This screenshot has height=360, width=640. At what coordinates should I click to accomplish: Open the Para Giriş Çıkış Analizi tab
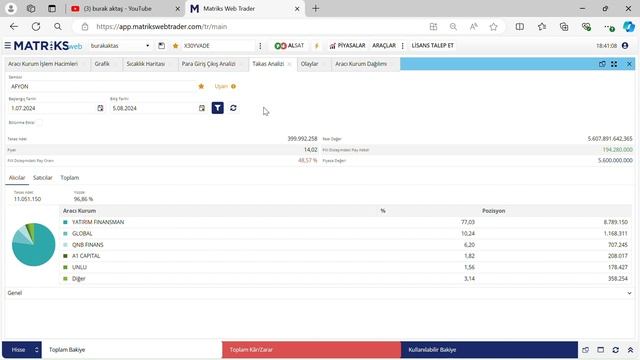click(x=209, y=64)
